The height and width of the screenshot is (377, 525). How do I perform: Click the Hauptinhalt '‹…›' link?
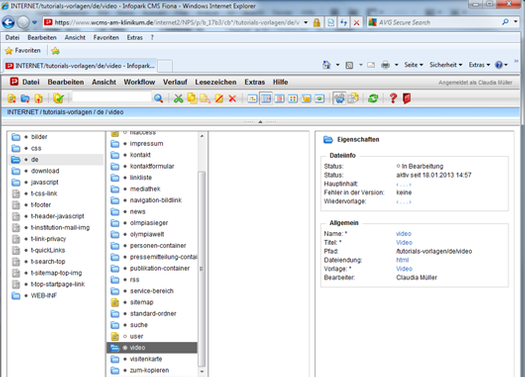pyautogui.click(x=403, y=184)
